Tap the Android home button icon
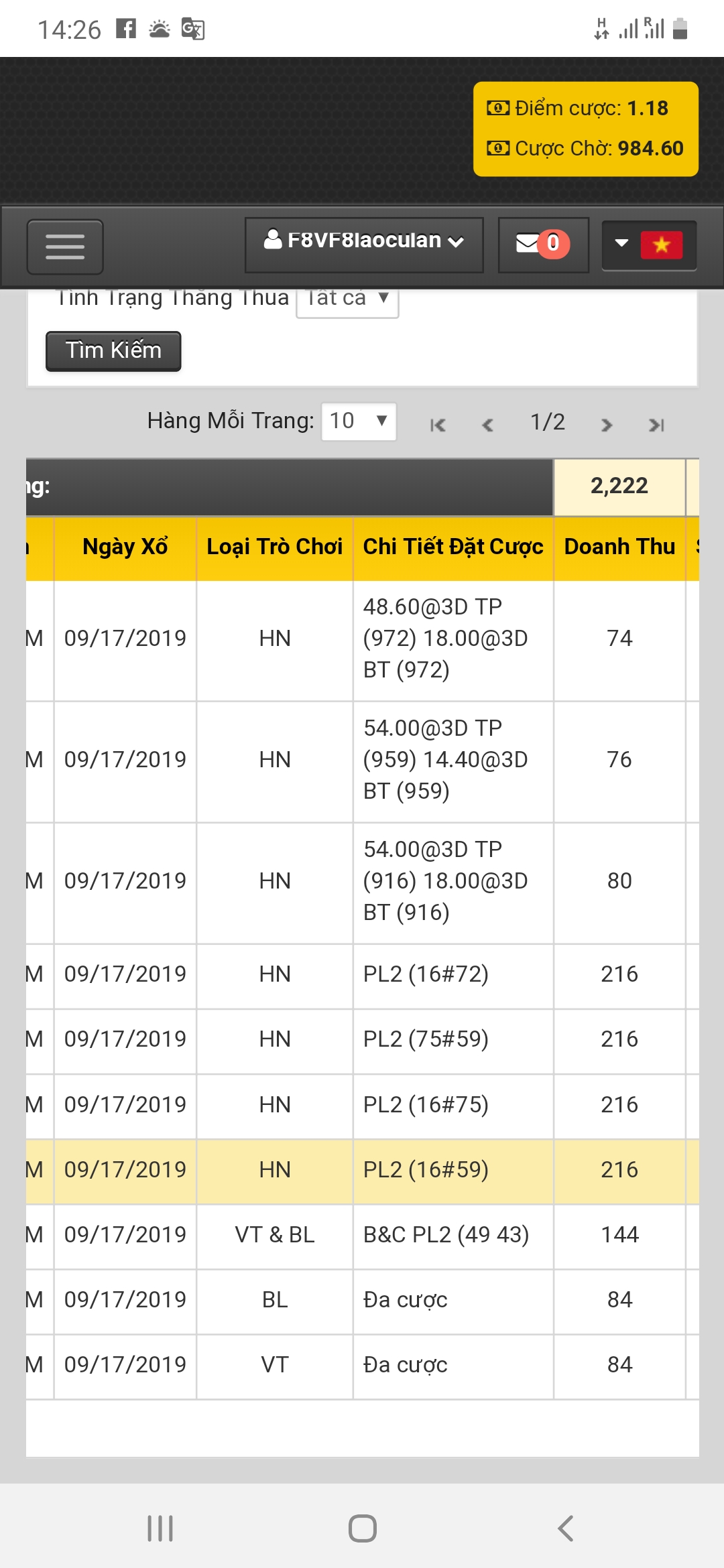 click(363, 1528)
